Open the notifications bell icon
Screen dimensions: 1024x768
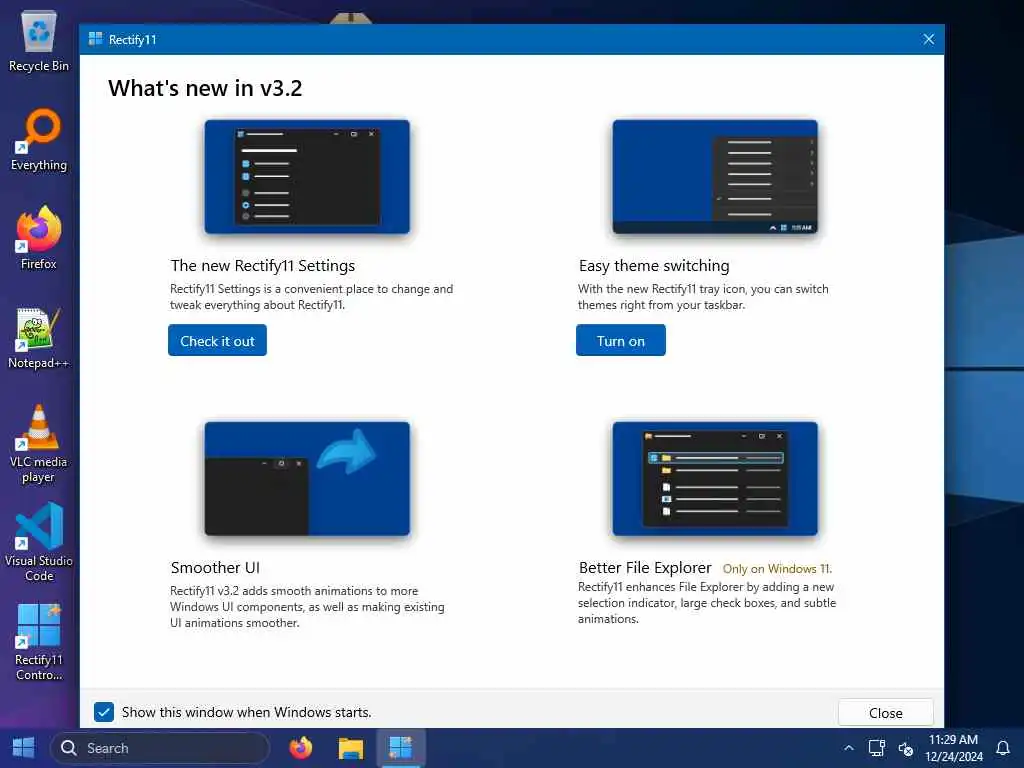pos(1003,748)
